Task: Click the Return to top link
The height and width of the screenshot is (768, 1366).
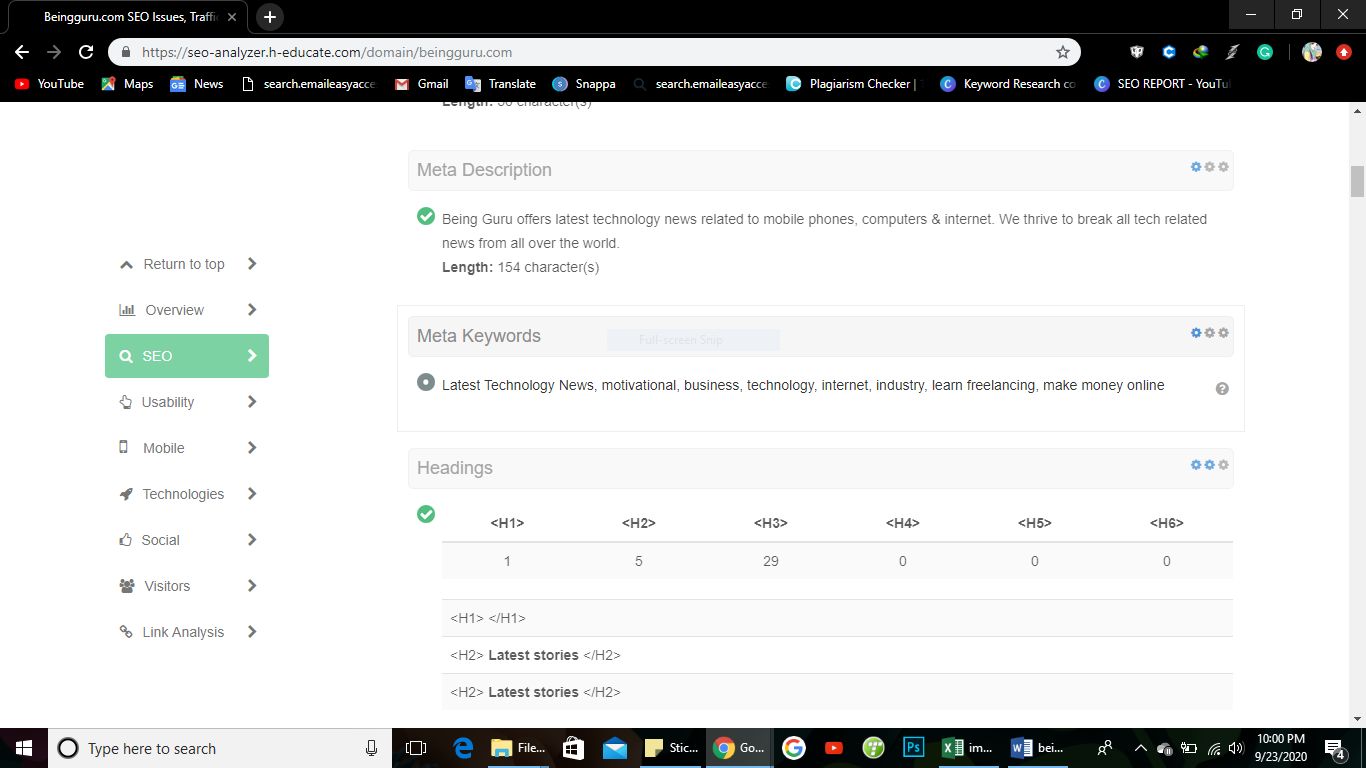Action: click(184, 264)
